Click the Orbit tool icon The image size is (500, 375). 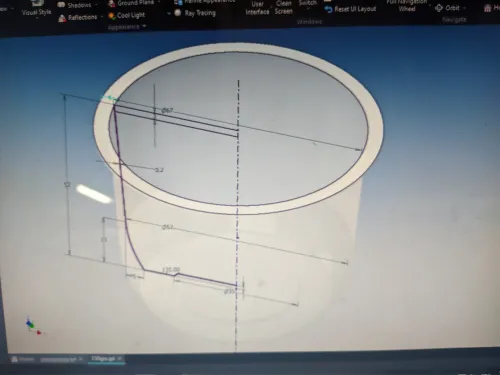click(439, 8)
